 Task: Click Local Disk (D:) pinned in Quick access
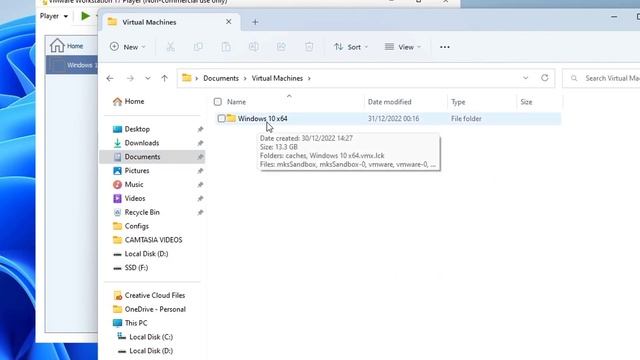pyautogui.click(x=146, y=254)
